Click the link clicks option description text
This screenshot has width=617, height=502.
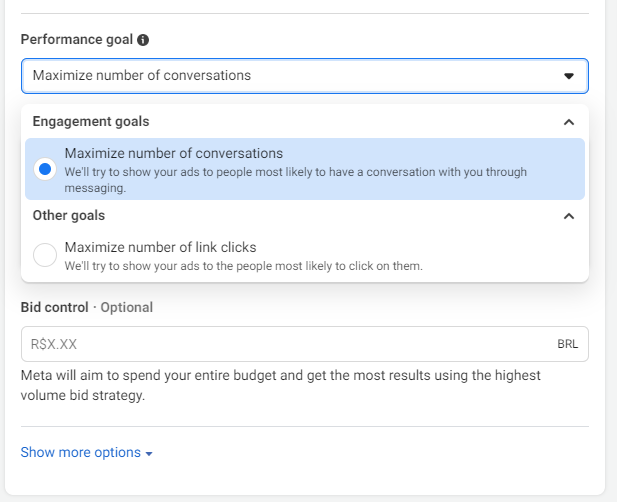(x=244, y=266)
